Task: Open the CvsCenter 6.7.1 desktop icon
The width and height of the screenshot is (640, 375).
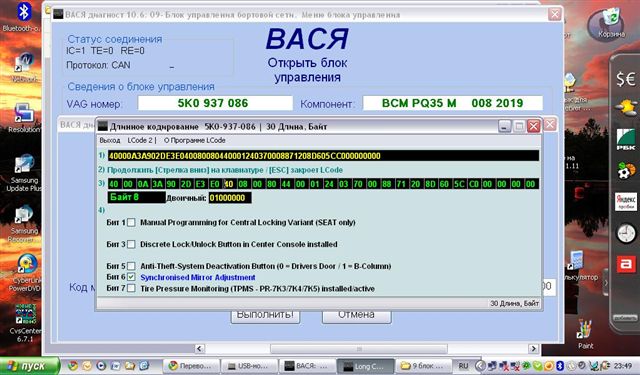Action: 25,323
